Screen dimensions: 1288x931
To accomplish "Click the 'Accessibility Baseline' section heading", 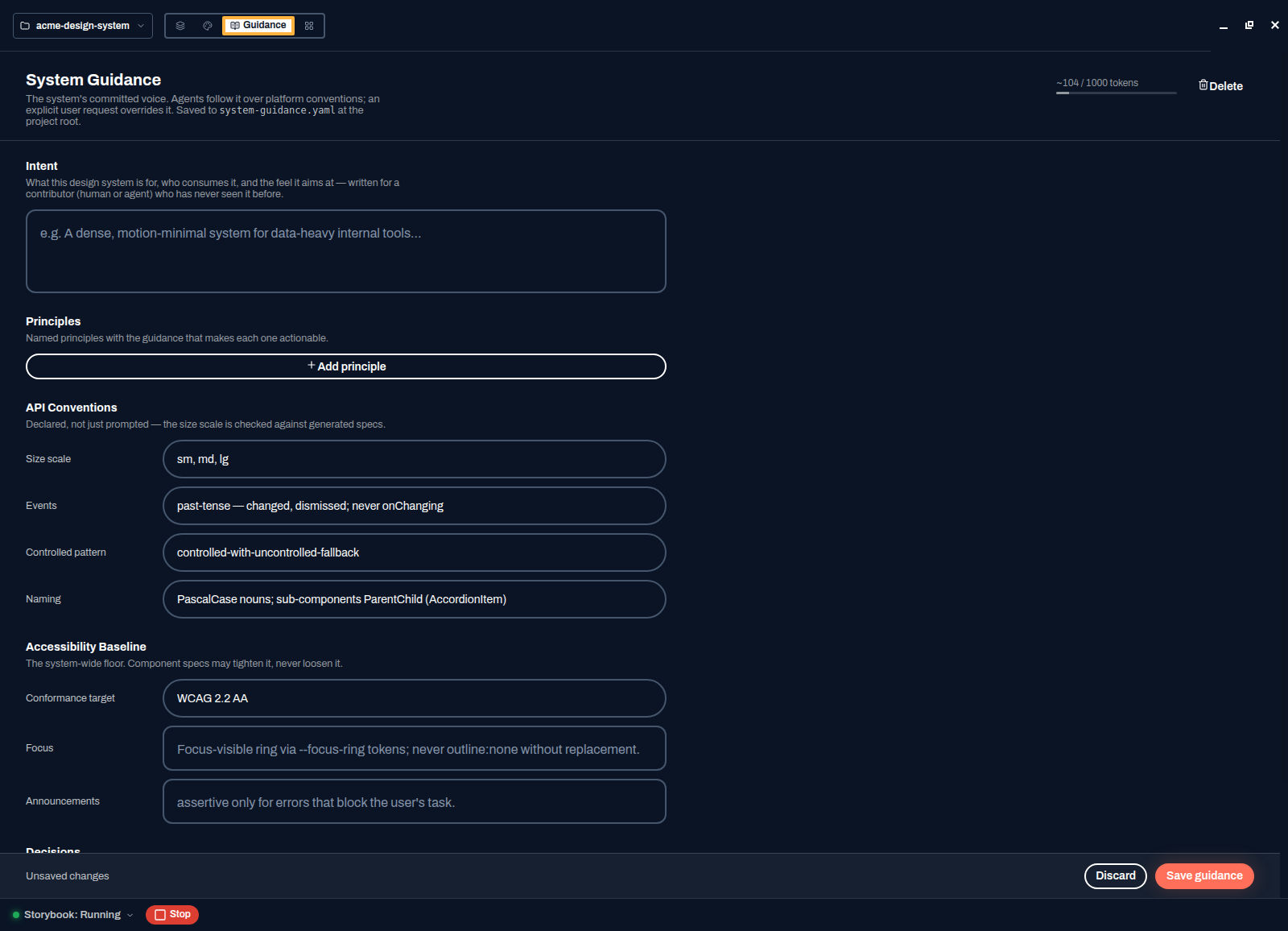I will tap(86, 647).
